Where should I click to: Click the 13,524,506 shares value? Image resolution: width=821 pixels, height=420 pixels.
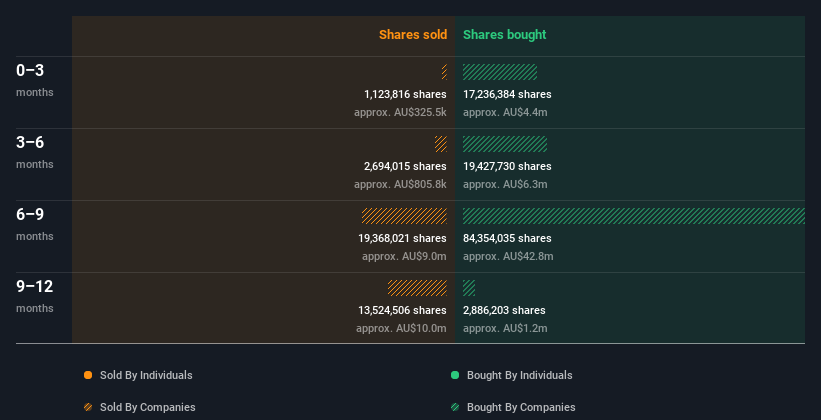(x=403, y=310)
